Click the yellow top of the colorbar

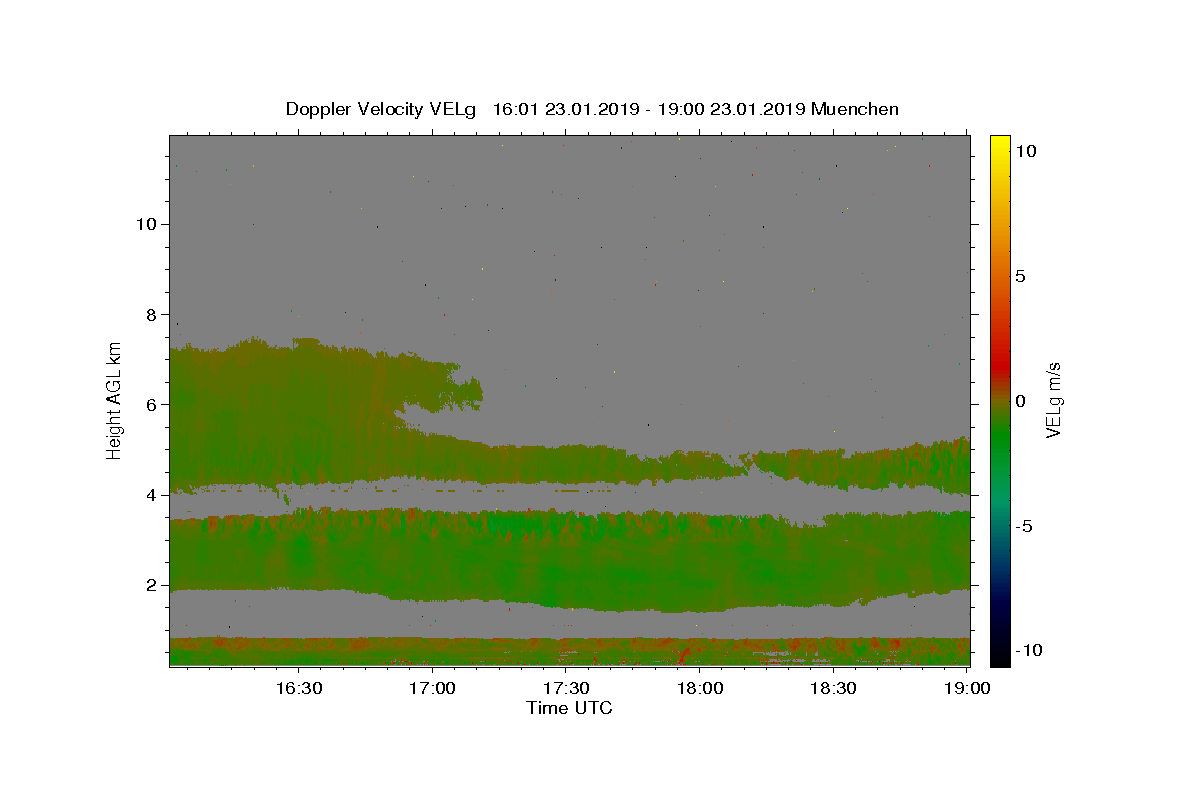click(x=999, y=142)
